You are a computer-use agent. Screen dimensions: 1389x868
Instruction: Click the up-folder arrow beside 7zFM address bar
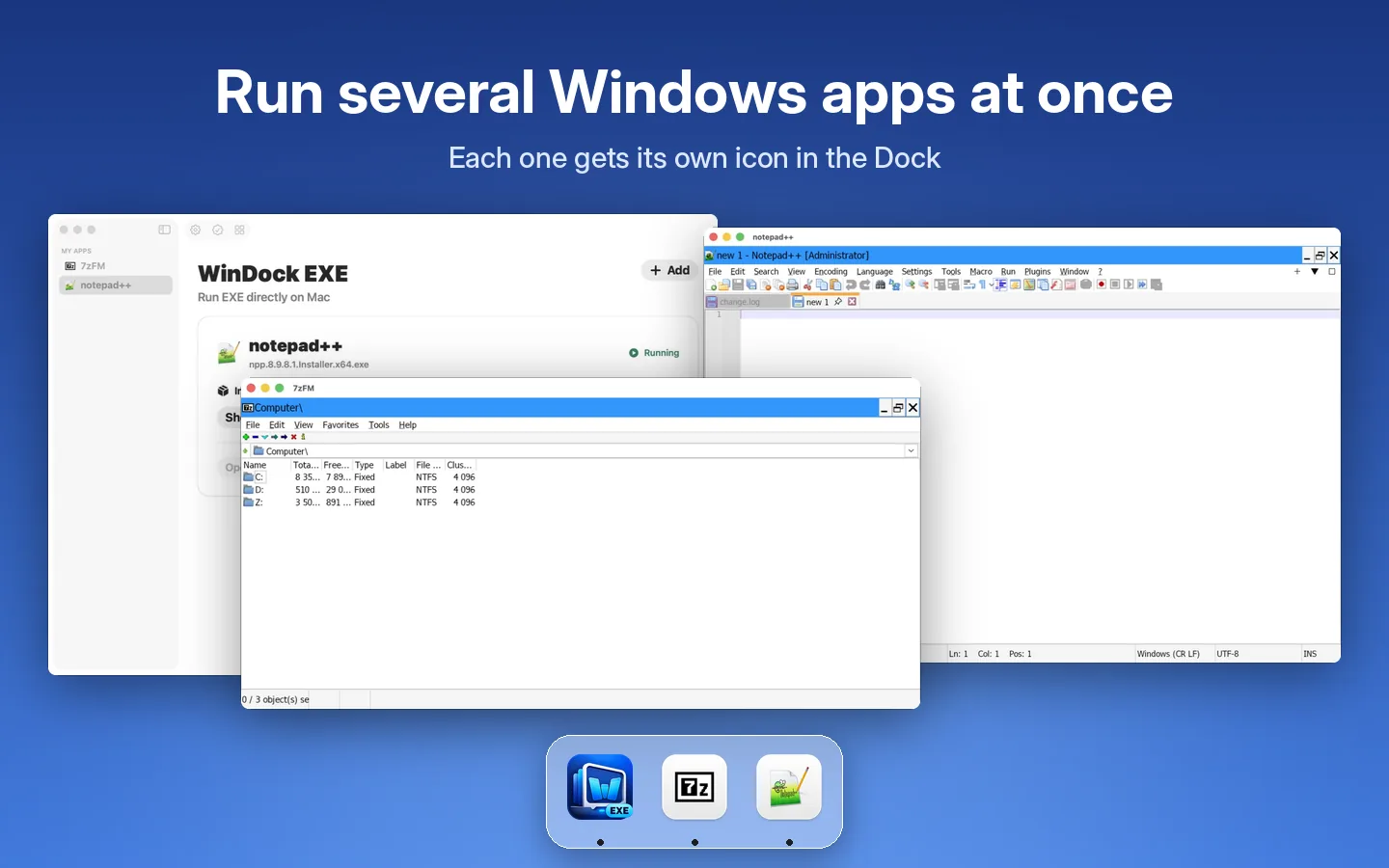(x=246, y=450)
